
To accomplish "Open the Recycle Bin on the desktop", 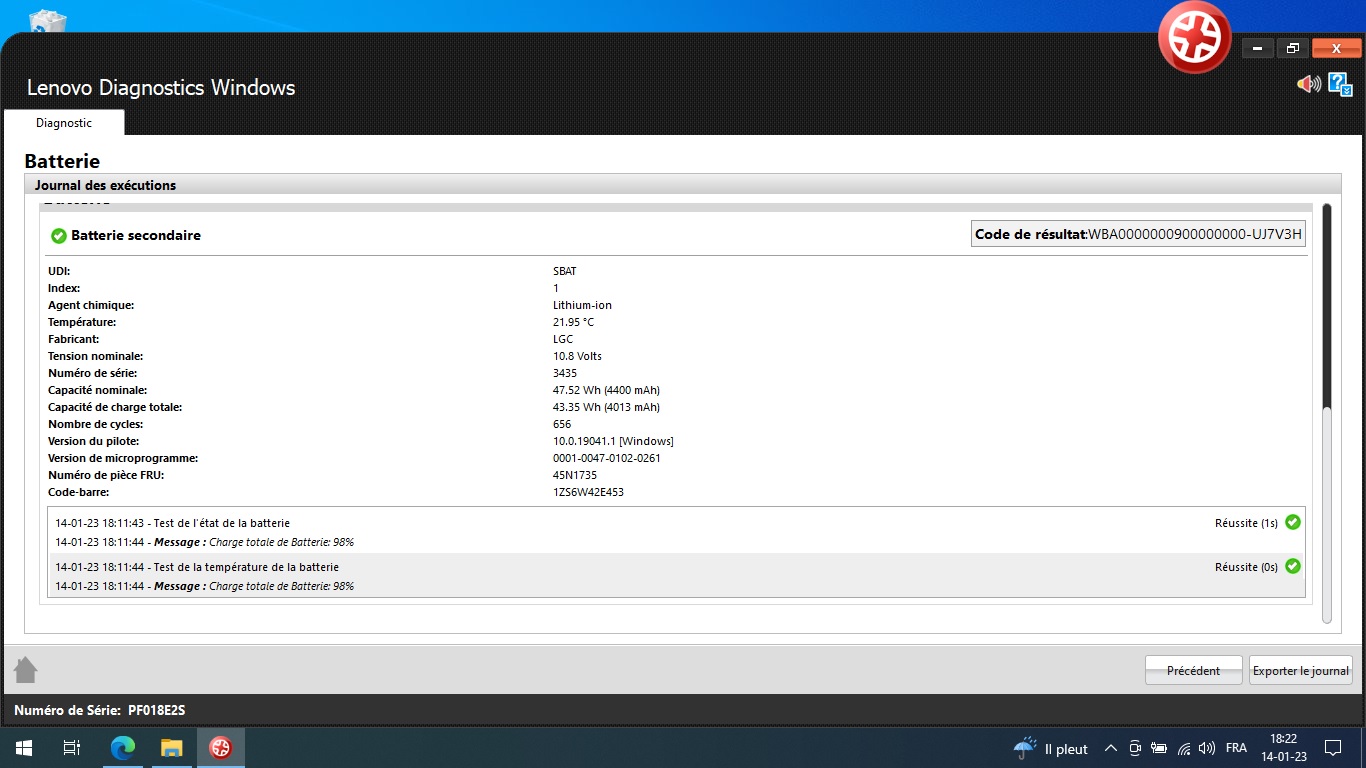I will point(48,20).
